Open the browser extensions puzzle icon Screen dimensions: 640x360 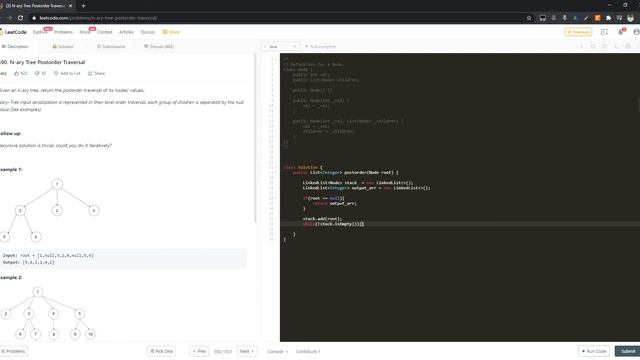pos(608,18)
